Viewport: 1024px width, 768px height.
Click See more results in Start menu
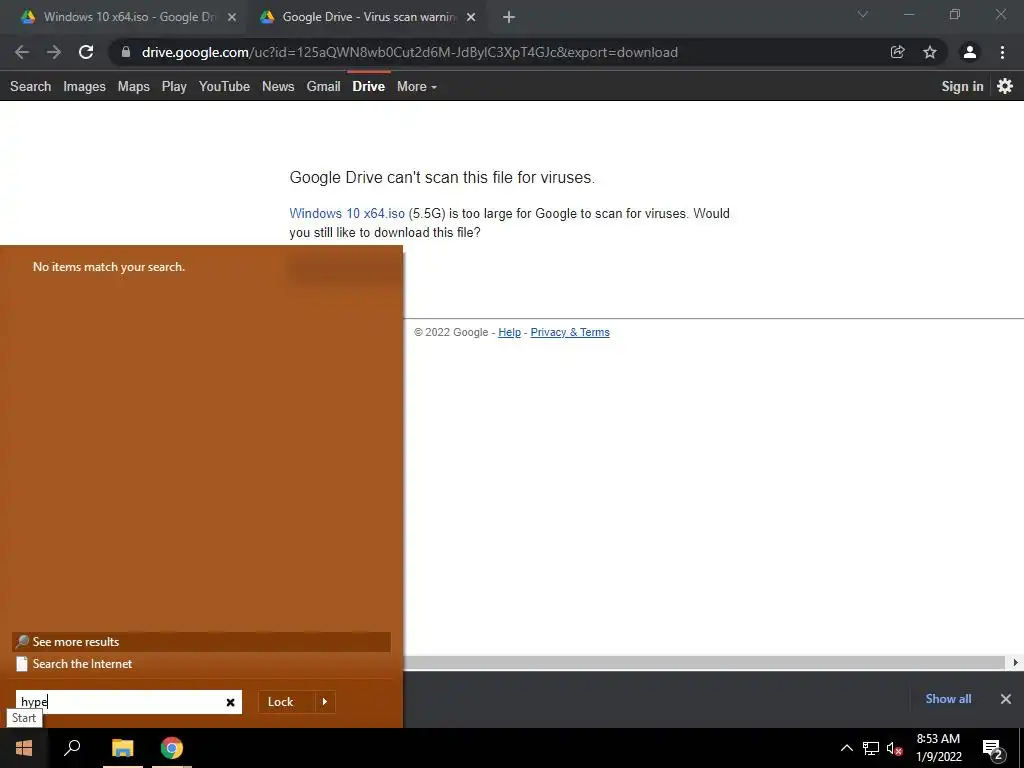tap(201, 641)
